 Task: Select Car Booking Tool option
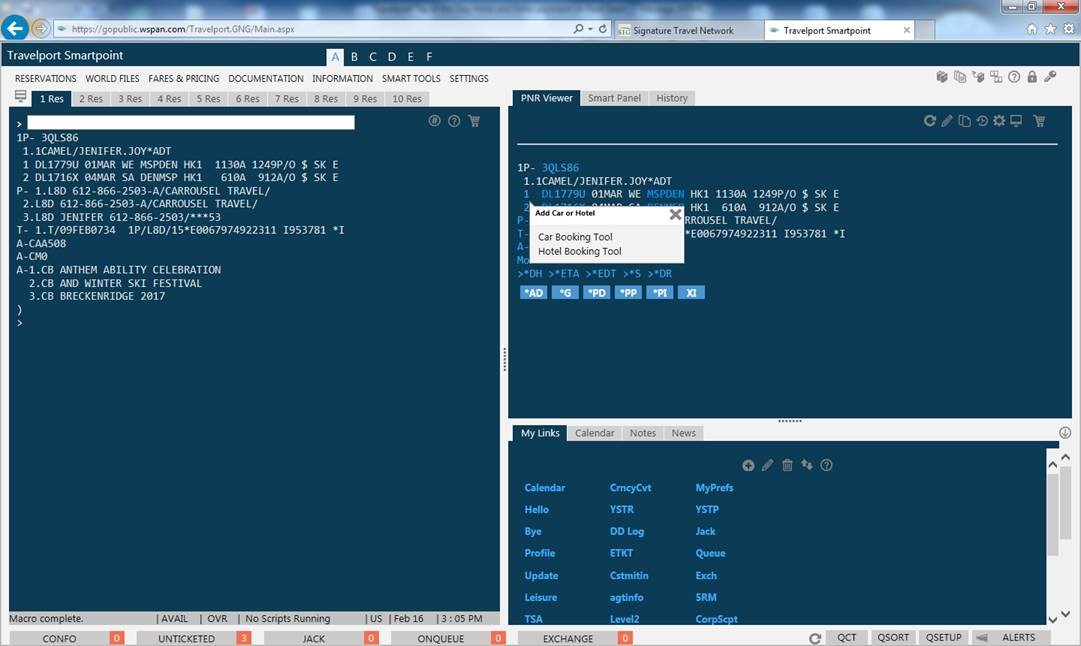coord(575,236)
